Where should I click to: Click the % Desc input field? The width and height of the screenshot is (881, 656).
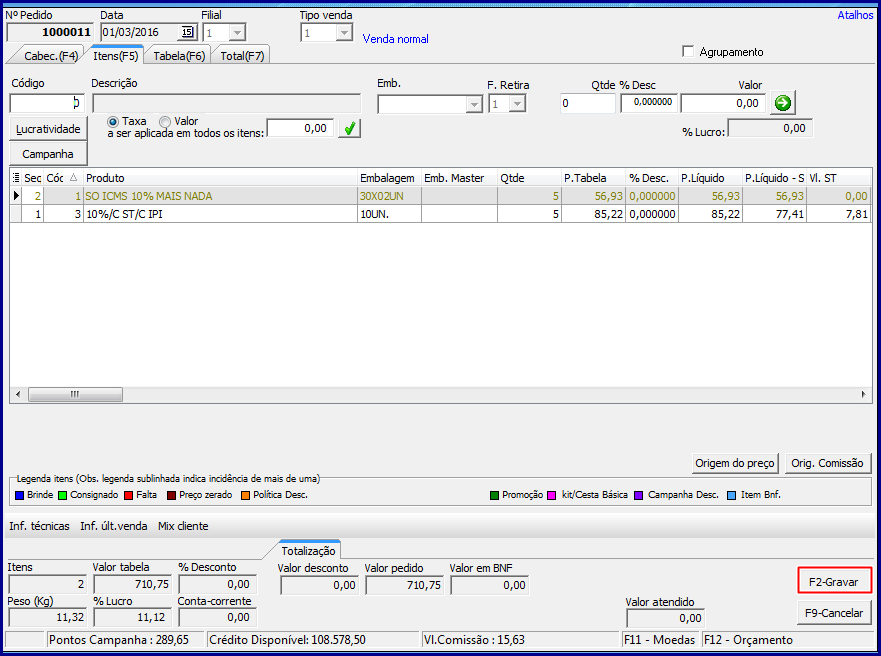pyautogui.click(x=649, y=103)
